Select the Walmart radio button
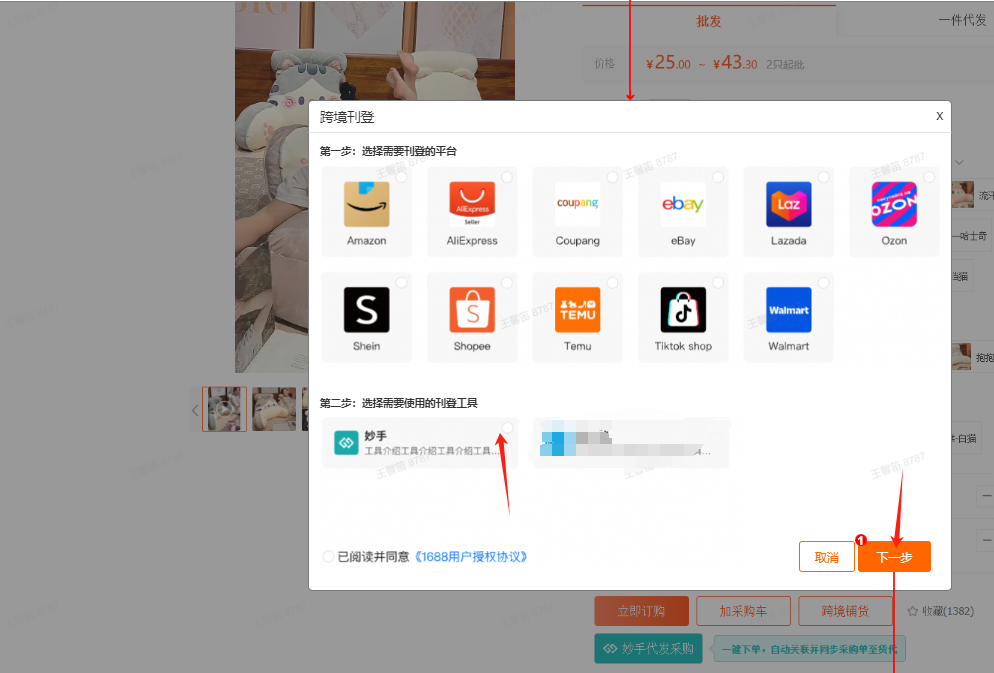The image size is (994, 673). 823,283
